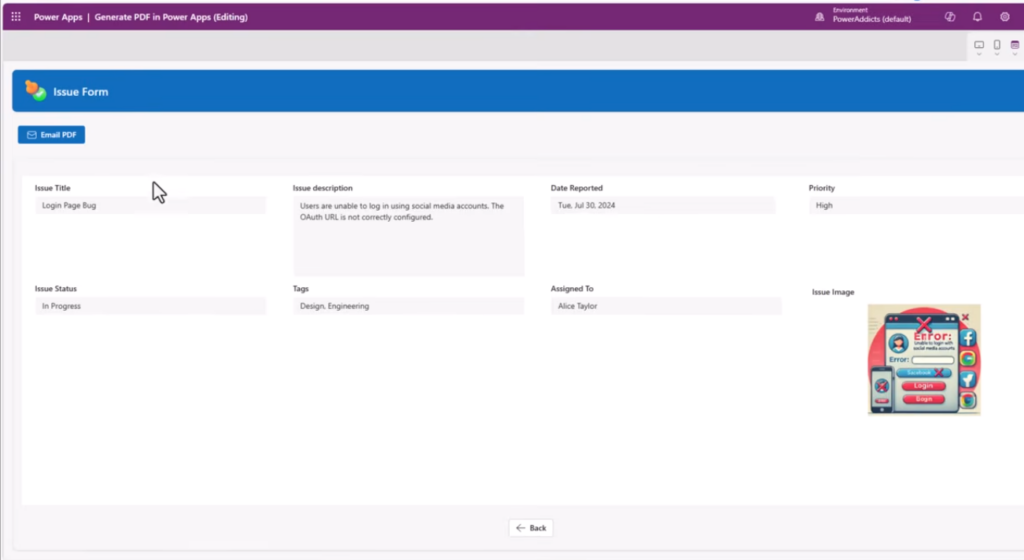Click the Assigned To Alice Taylor field

(x=666, y=306)
